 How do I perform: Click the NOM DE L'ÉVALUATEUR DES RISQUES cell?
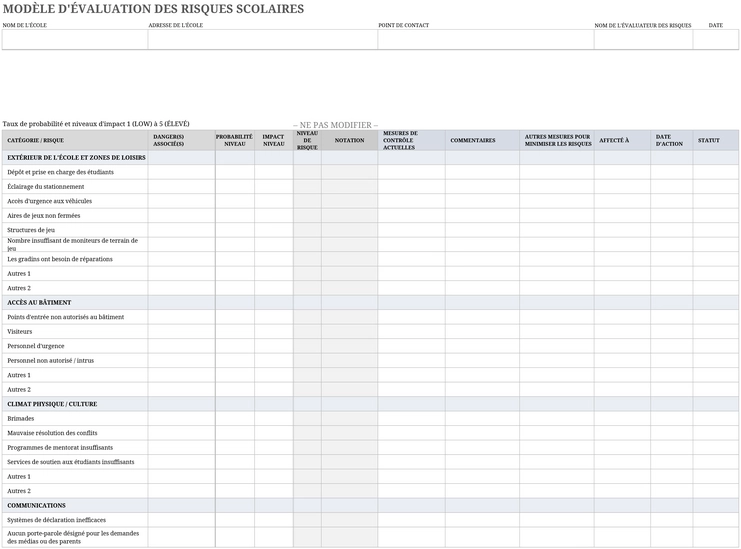[x=643, y=40]
